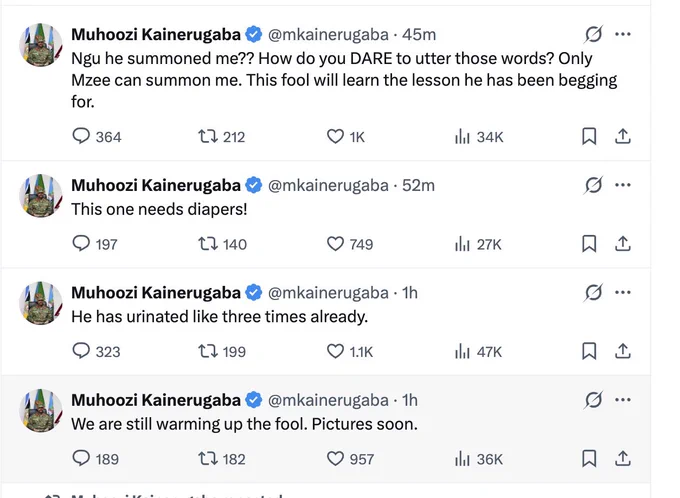Open more options menu on 52m tweet
This screenshot has width=680, height=498.
(x=623, y=185)
